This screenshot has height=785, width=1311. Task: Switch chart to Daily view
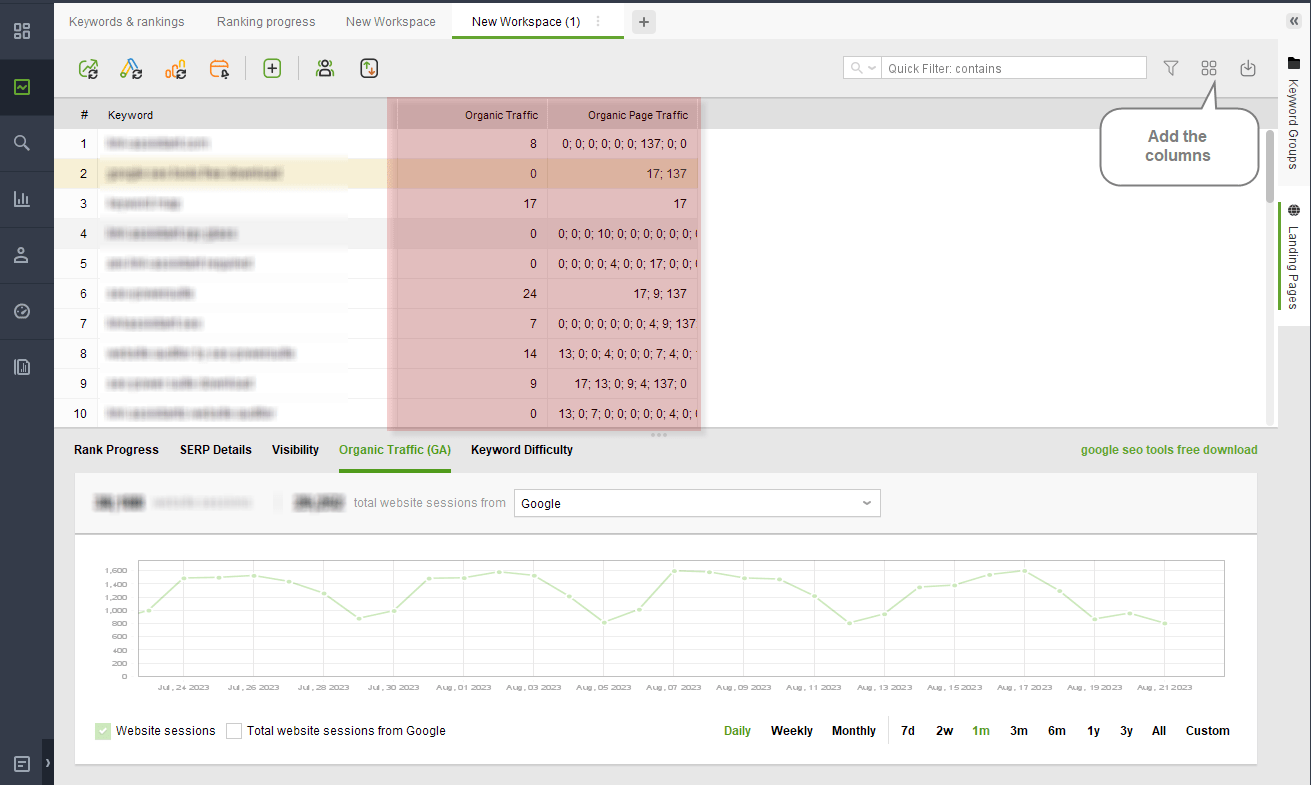point(738,731)
